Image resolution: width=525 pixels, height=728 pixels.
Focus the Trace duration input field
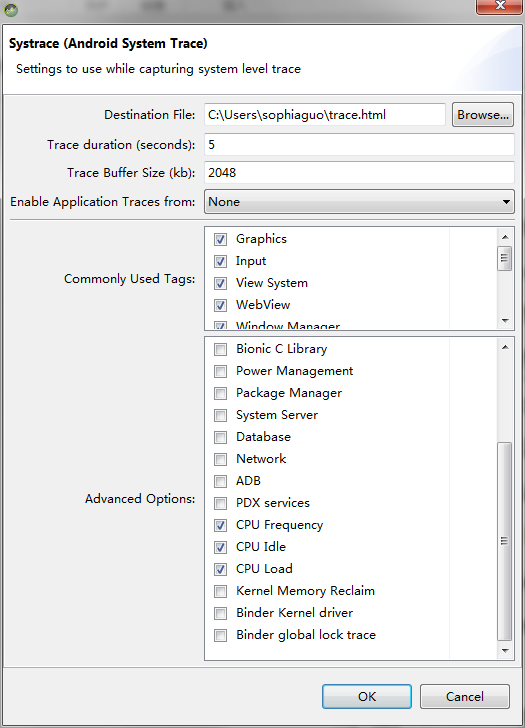(x=359, y=145)
